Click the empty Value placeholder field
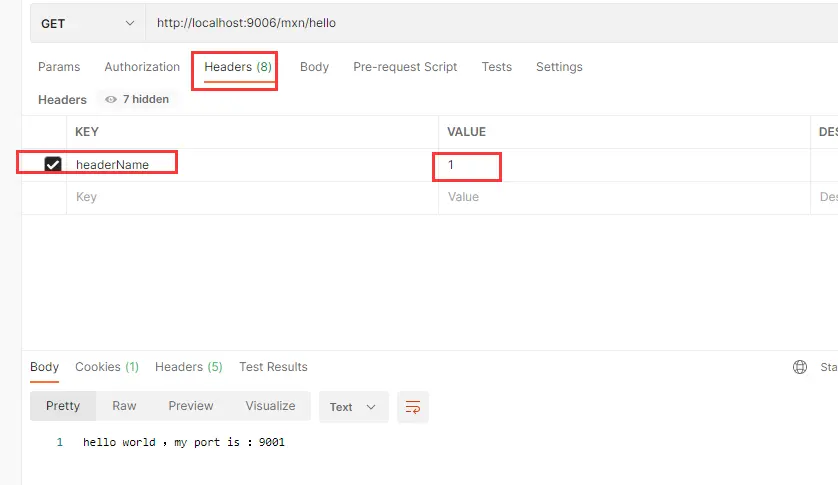Viewport: 838px width, 485px height. point(624,197)
